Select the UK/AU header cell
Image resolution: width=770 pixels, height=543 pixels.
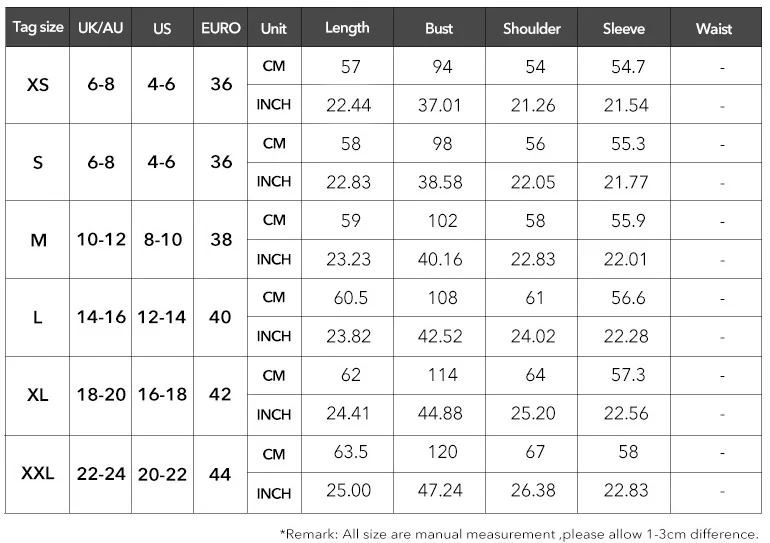click(x=100, y=27)
